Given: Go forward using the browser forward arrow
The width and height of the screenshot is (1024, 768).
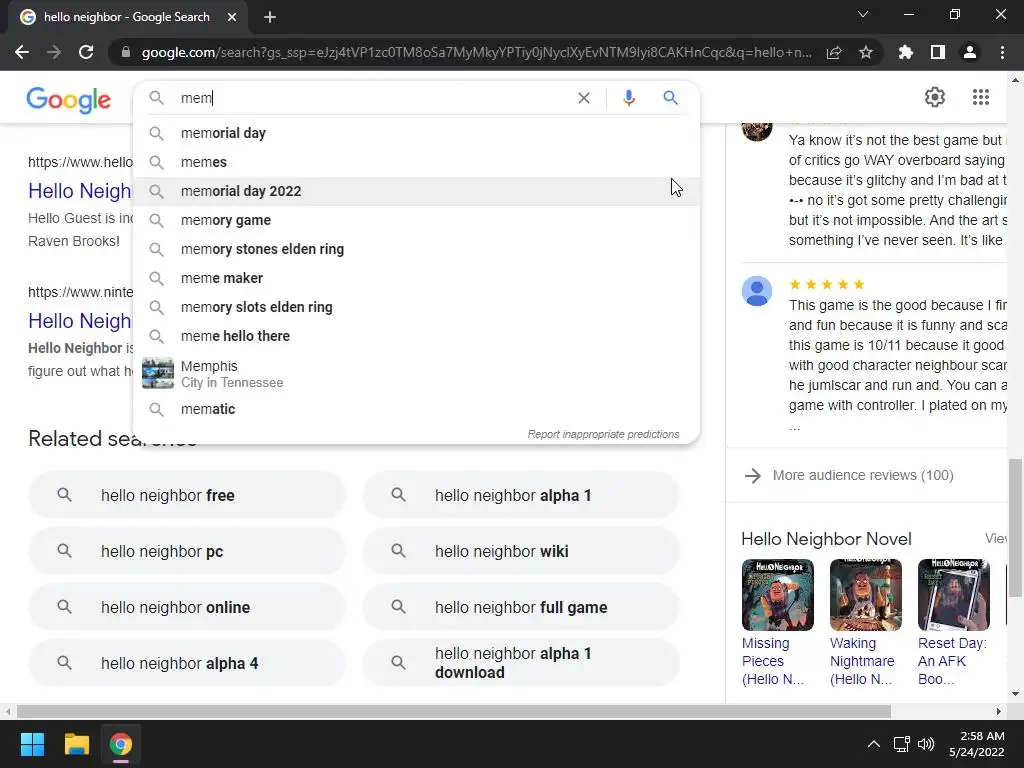Looking at the screenshot, I should point(54,52).
